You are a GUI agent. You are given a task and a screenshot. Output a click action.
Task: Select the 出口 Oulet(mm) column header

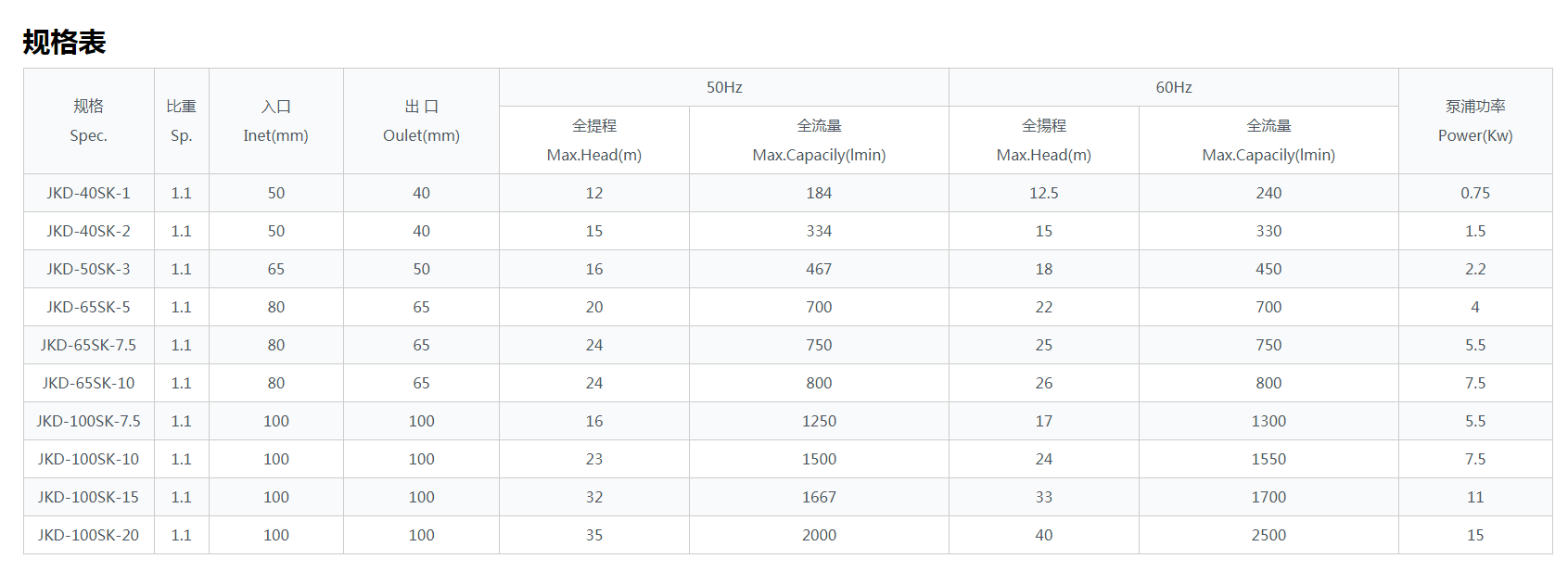coord(421,121)
